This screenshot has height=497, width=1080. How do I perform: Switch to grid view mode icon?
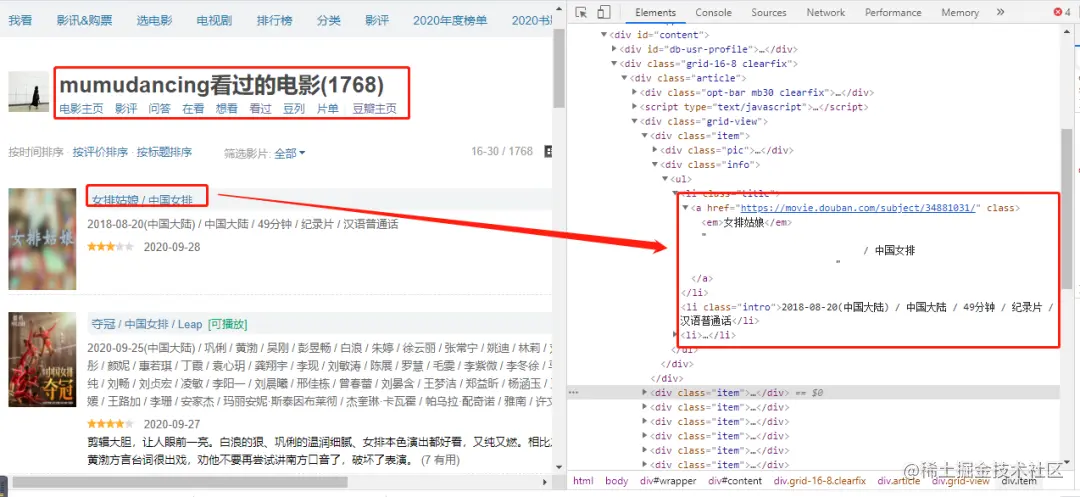coord(549,151)
